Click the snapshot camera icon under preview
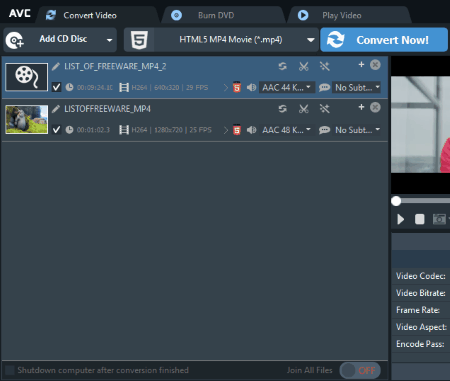The image size is (450, 381). click(439, 219)
